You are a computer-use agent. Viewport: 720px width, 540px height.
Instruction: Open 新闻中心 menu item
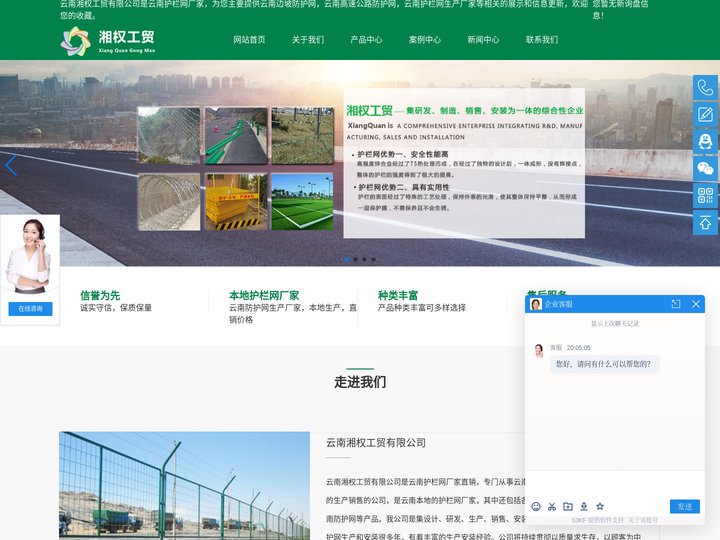pos(484,40)
